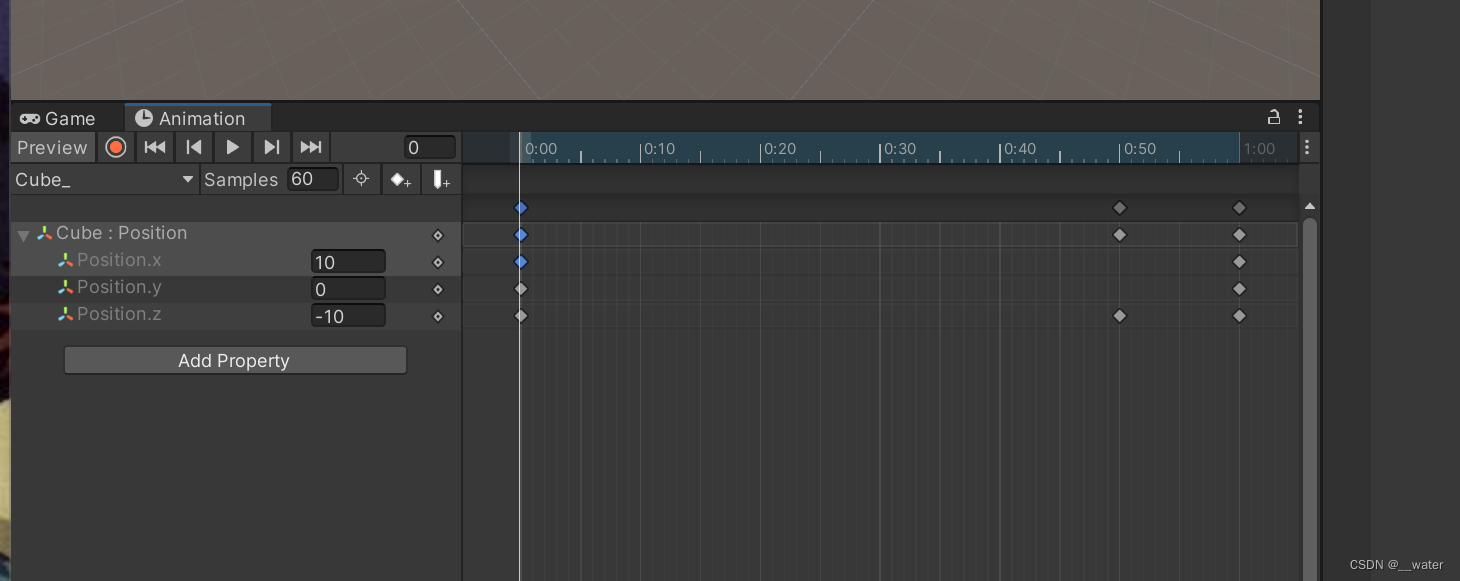Toggle filter by selection icon
The height and width of the screenshot is (581, 1460).
(x=361, y=180)
